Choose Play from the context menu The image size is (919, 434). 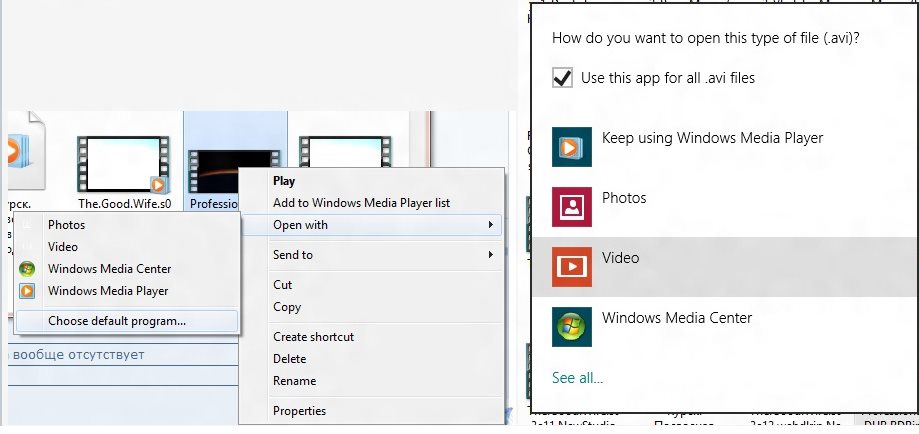pos(284,181)
